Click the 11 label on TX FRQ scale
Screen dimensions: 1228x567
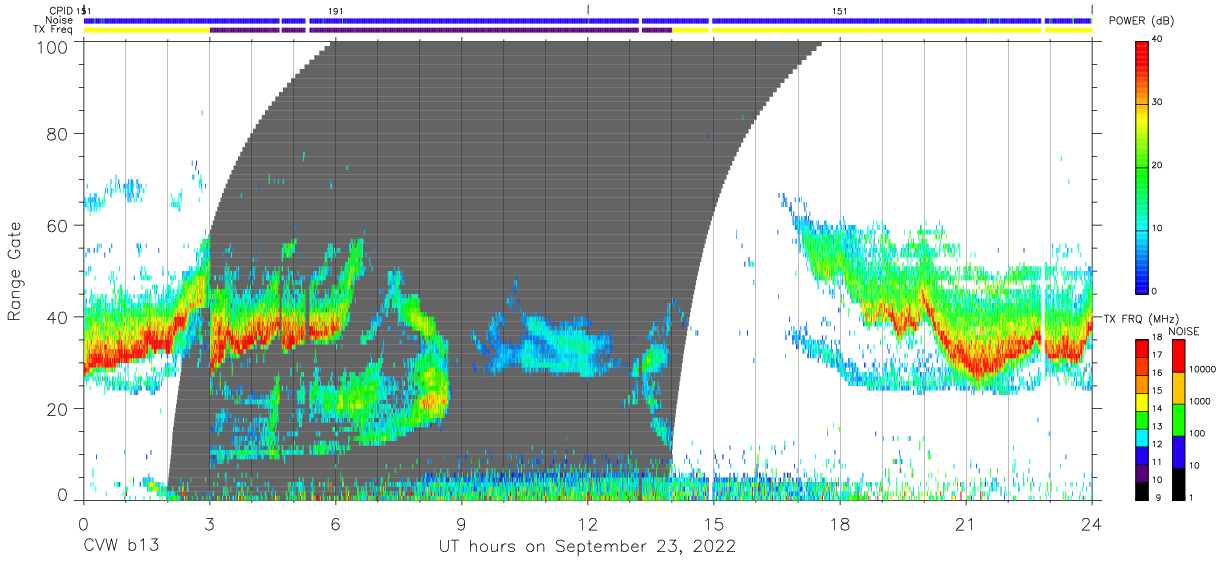[x=1158, y=462]
